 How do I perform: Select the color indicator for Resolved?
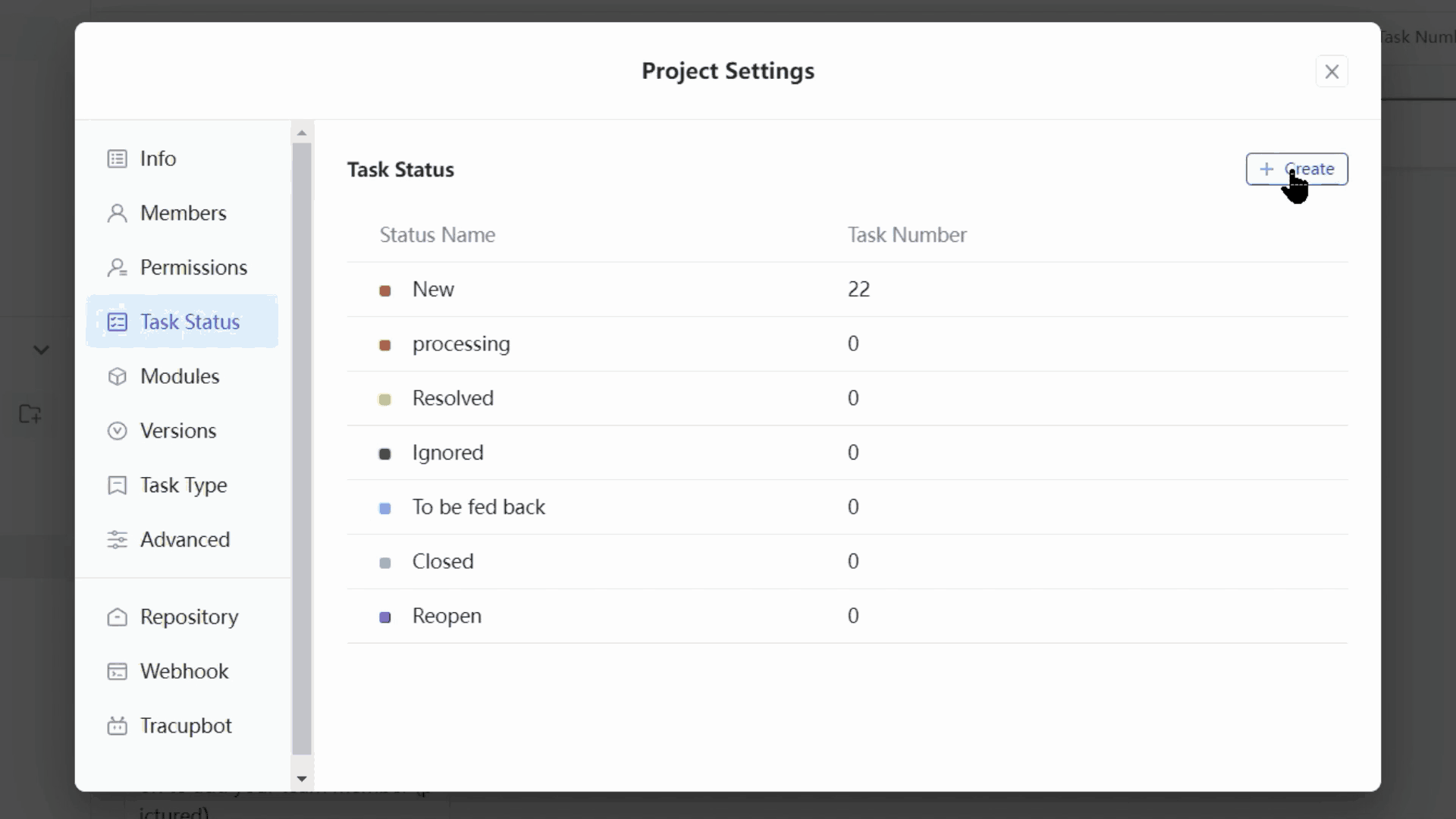point(386,400)
